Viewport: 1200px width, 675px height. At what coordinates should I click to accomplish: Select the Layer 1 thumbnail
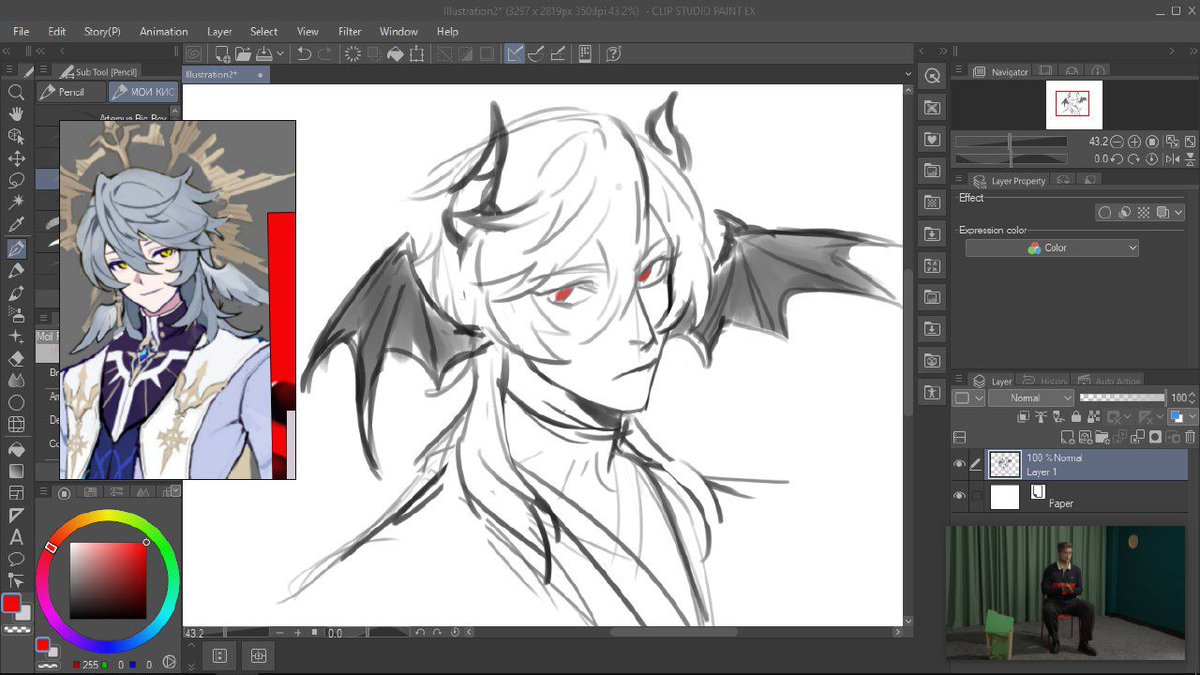click(x=1004, y=464)
